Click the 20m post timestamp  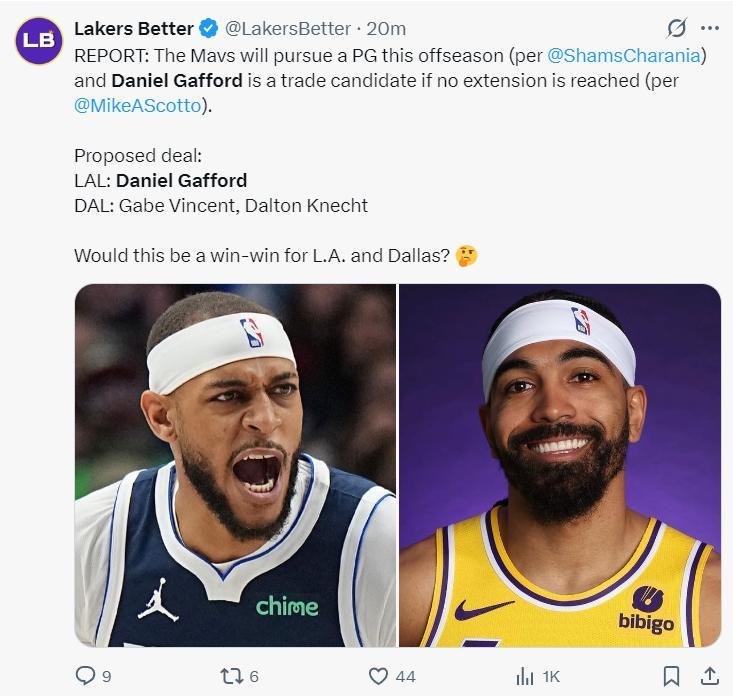[388, 28]
